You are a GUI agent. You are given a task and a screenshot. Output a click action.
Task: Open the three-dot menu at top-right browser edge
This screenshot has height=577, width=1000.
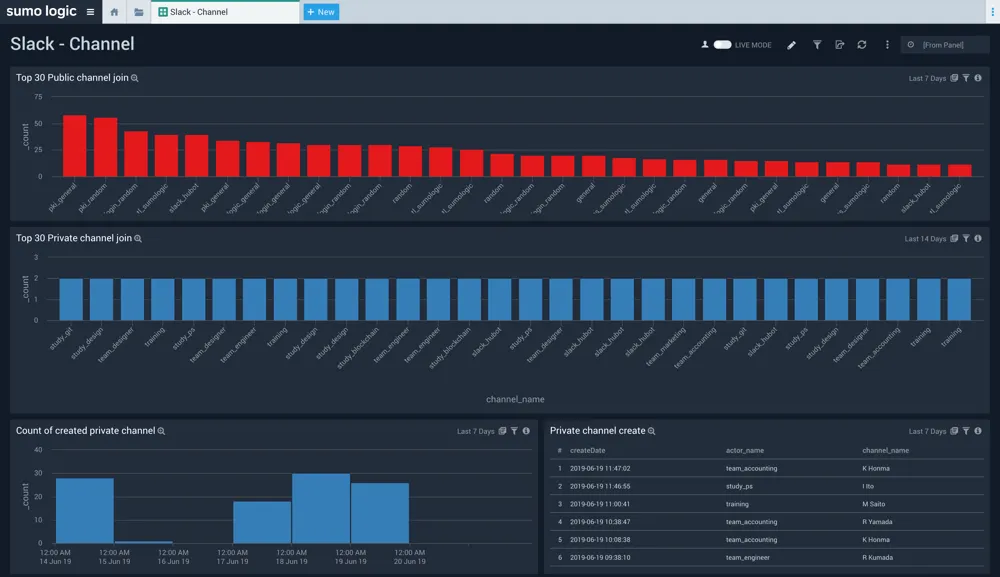[992, 12]
